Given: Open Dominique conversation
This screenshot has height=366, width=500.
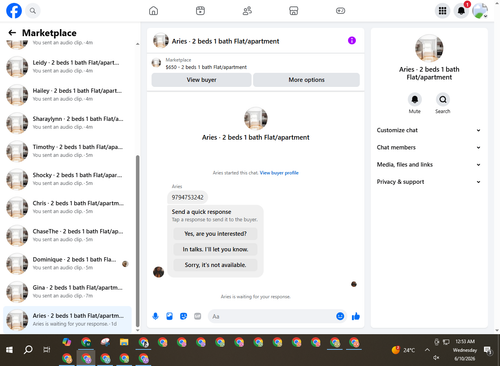Looking at the screenshot, I should [67, 263].
